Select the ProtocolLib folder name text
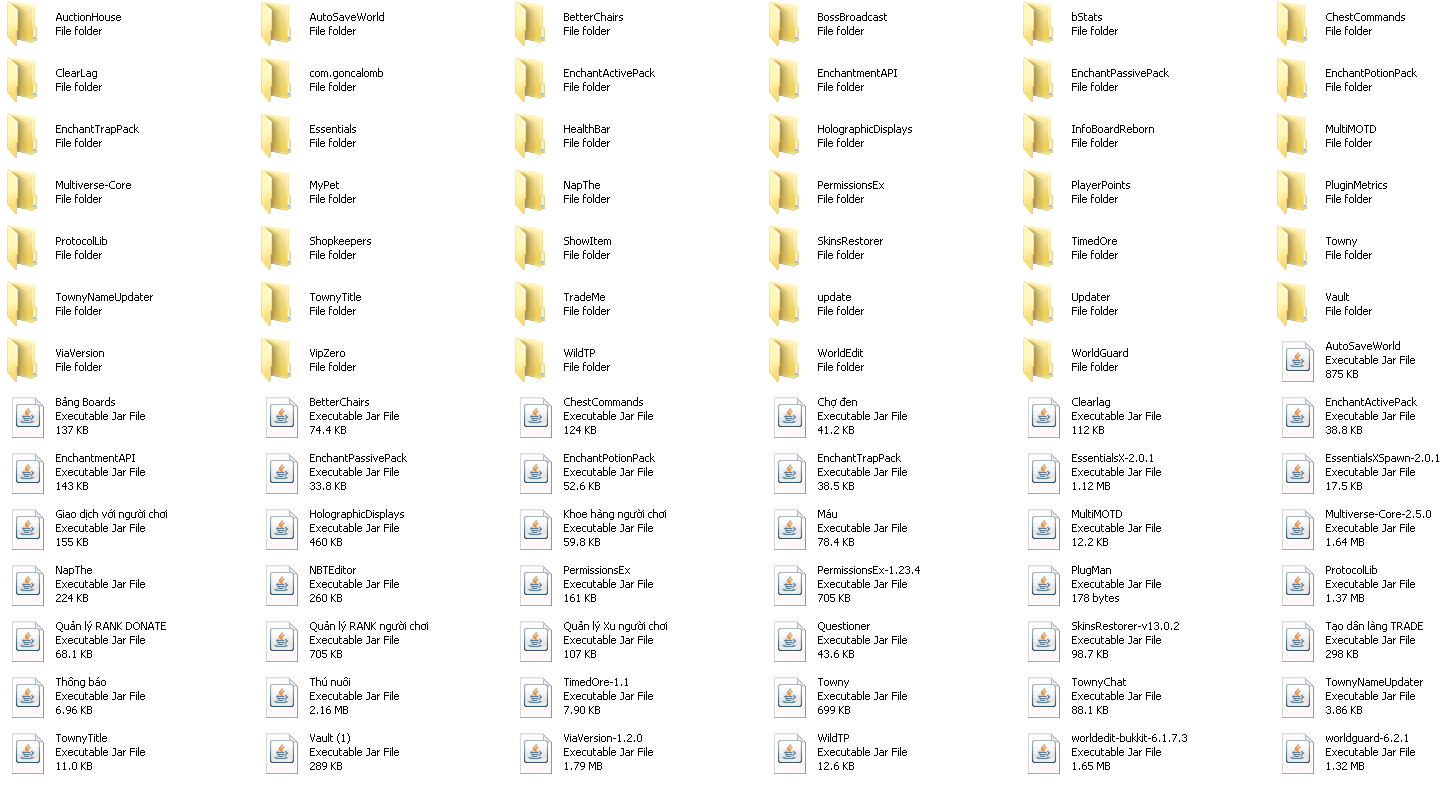The width and height of the screenshot is (1454, 792). pyautogui.click(x=81, y=241)
